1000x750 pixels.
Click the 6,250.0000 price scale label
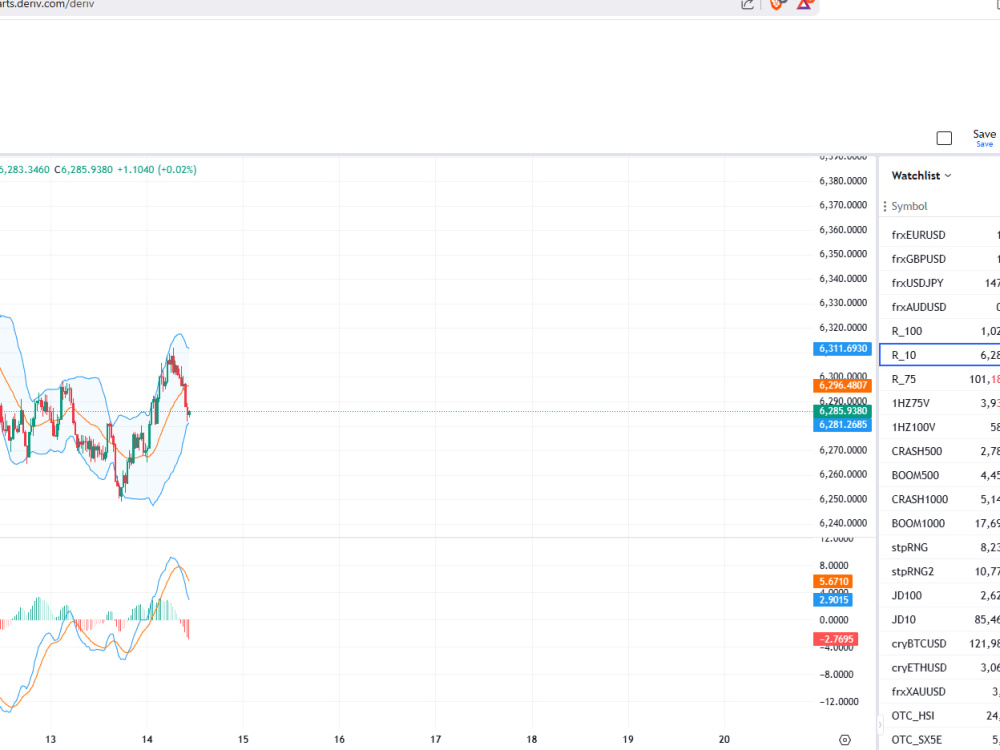click(843, 499)
